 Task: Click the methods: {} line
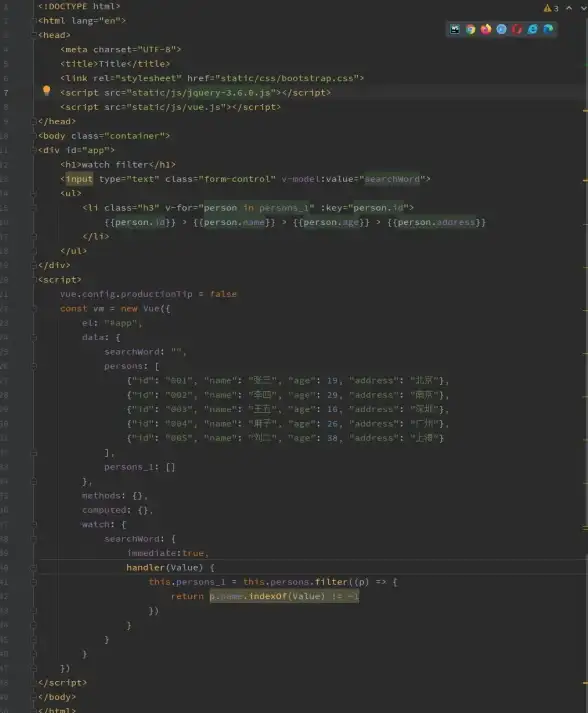115,496
